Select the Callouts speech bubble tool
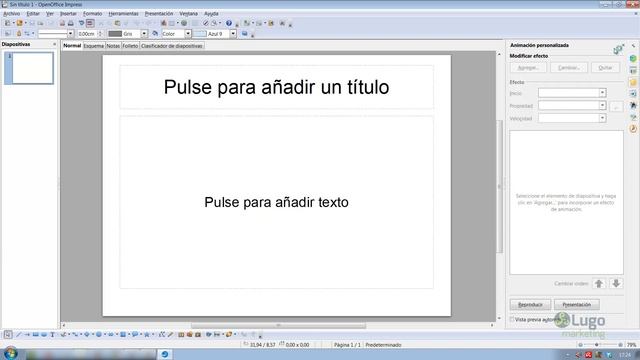Screen dimensions: 640x360 (x=135, y=335)
